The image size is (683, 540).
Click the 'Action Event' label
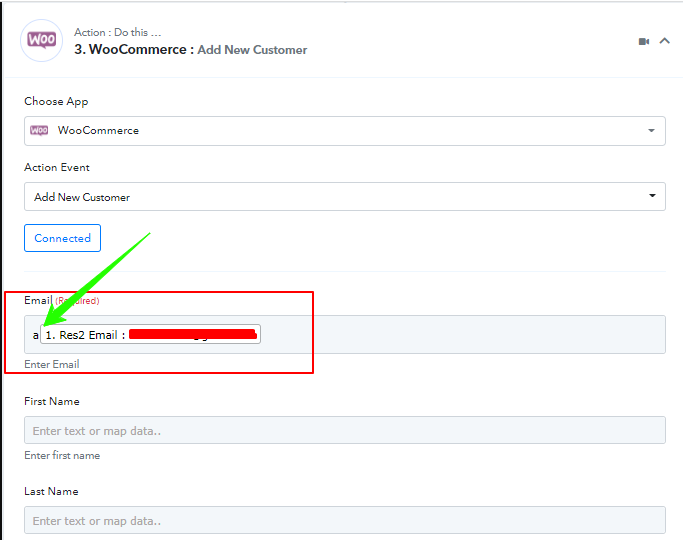57,168
